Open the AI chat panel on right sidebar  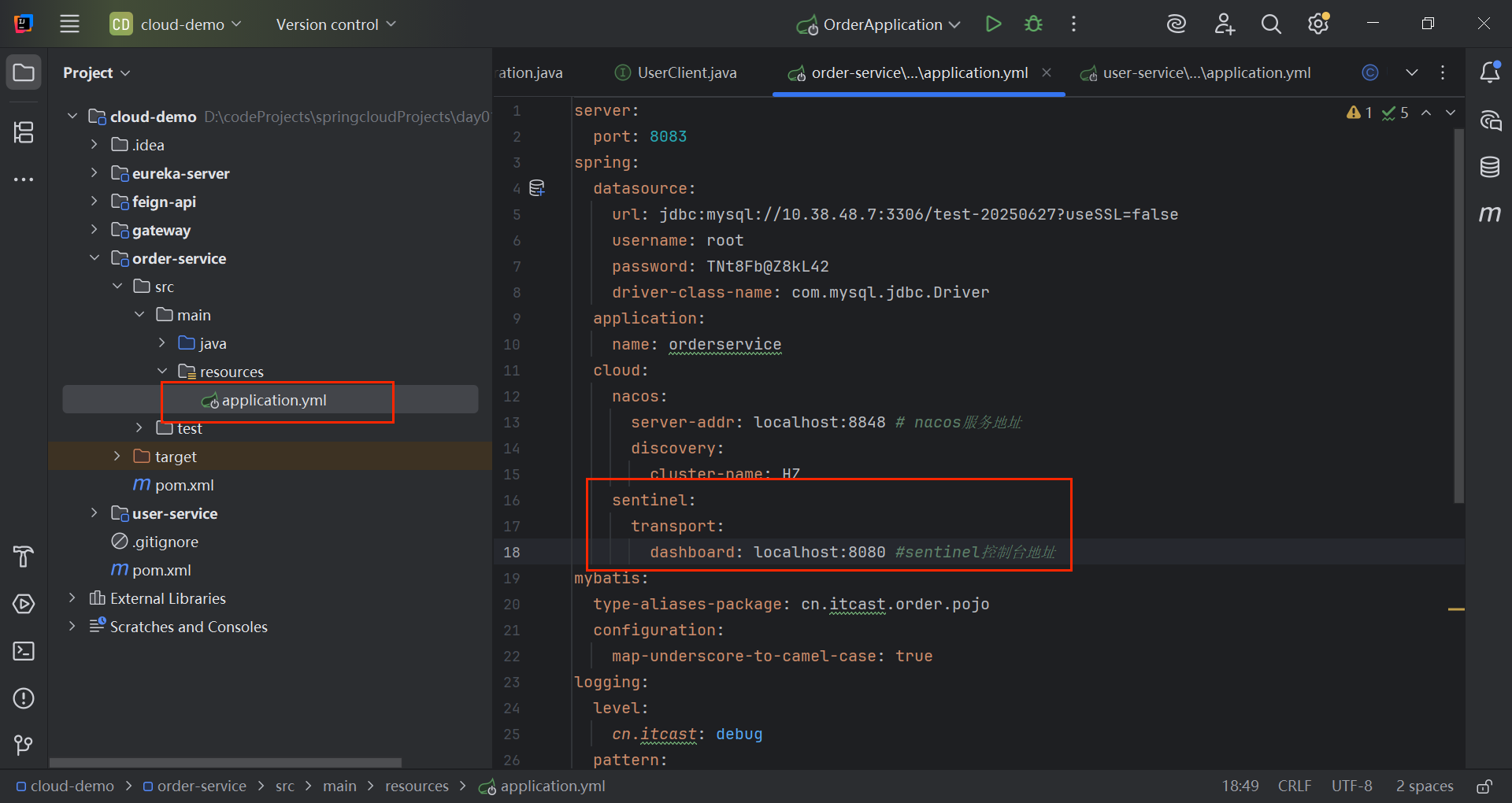tap(1489, 120)
